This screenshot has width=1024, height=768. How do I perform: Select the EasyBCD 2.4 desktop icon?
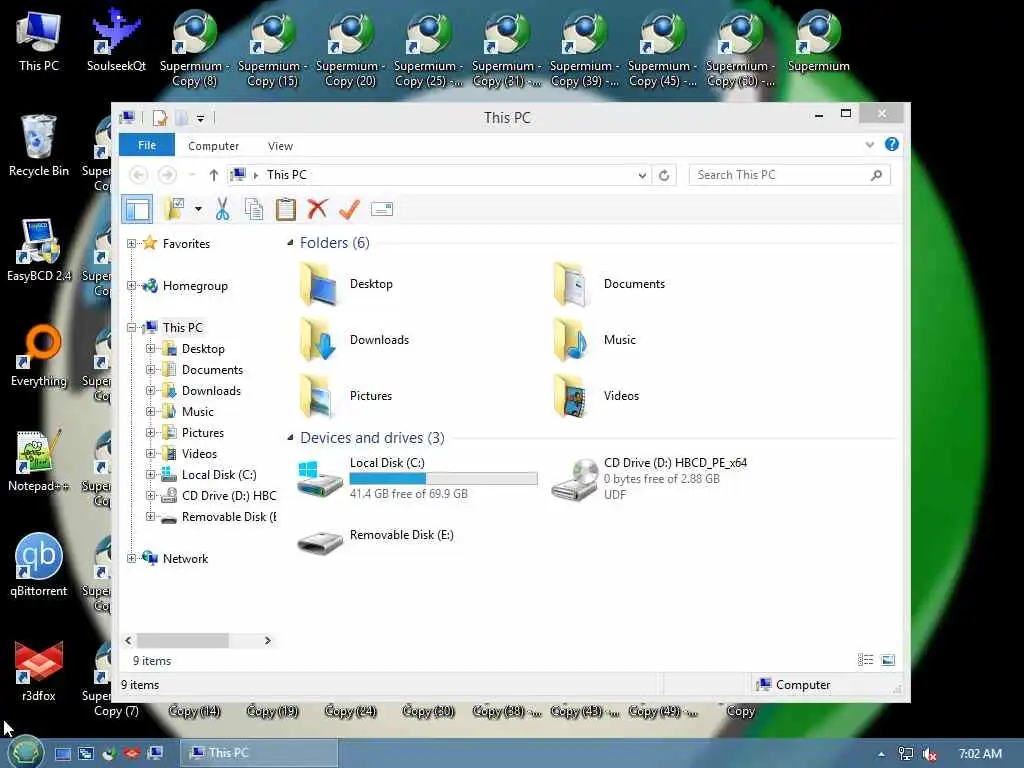tap(39, 251)
